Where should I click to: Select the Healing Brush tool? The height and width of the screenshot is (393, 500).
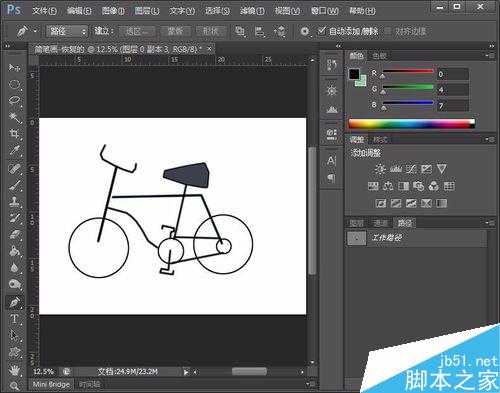tap(14, 169)
